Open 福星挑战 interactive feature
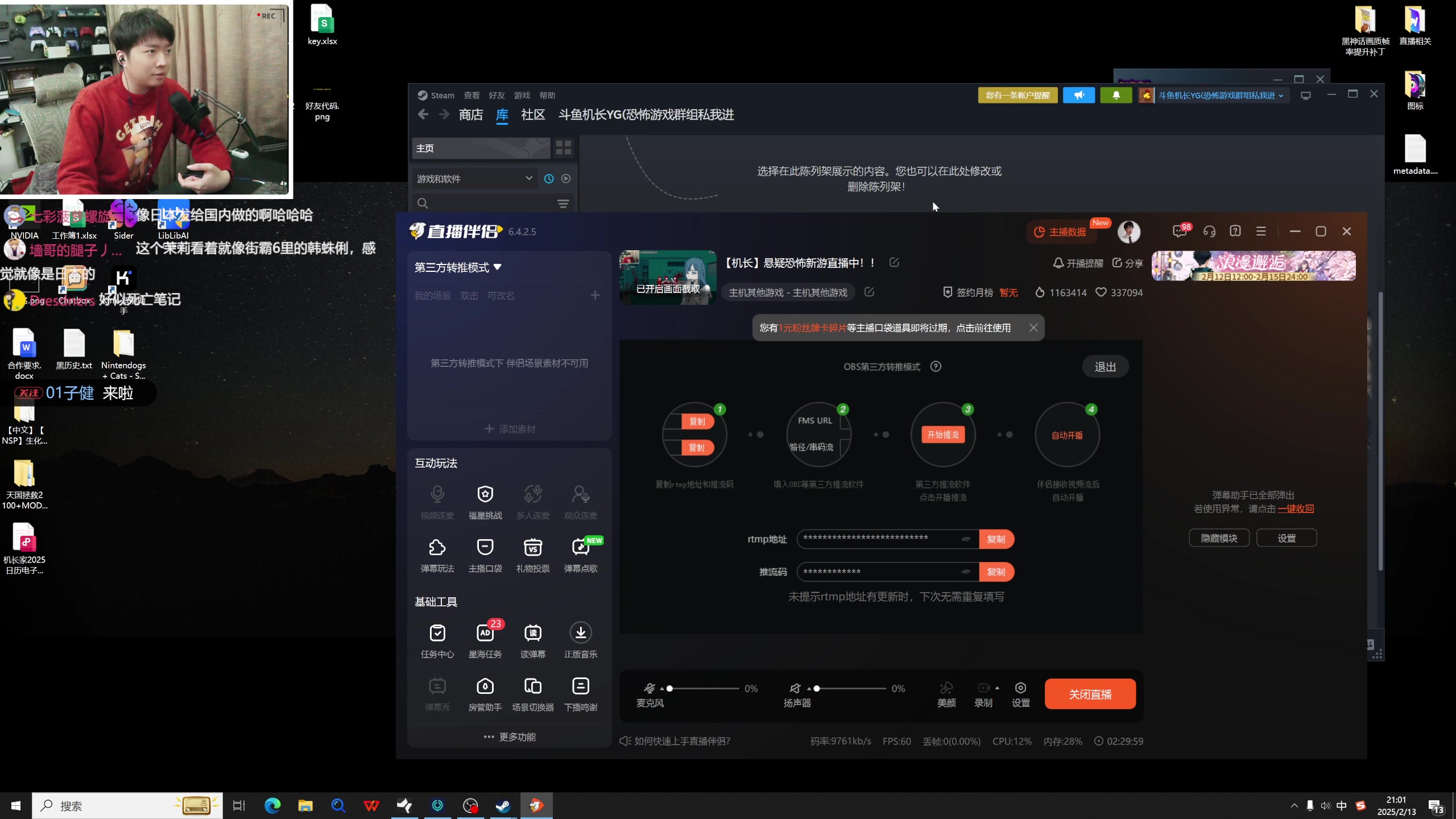Image resolution: width=1456 pixels, height=819 pixels. click(485, 502)
